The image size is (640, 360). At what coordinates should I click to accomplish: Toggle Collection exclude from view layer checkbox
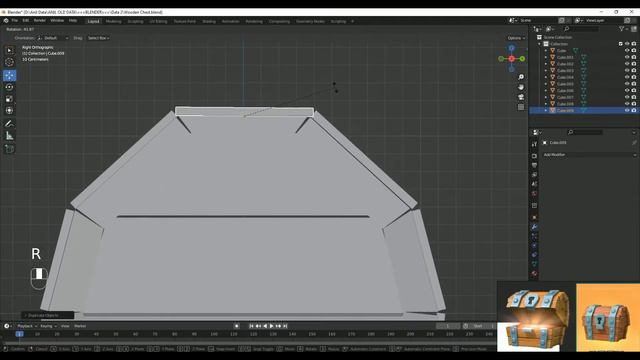620,44
